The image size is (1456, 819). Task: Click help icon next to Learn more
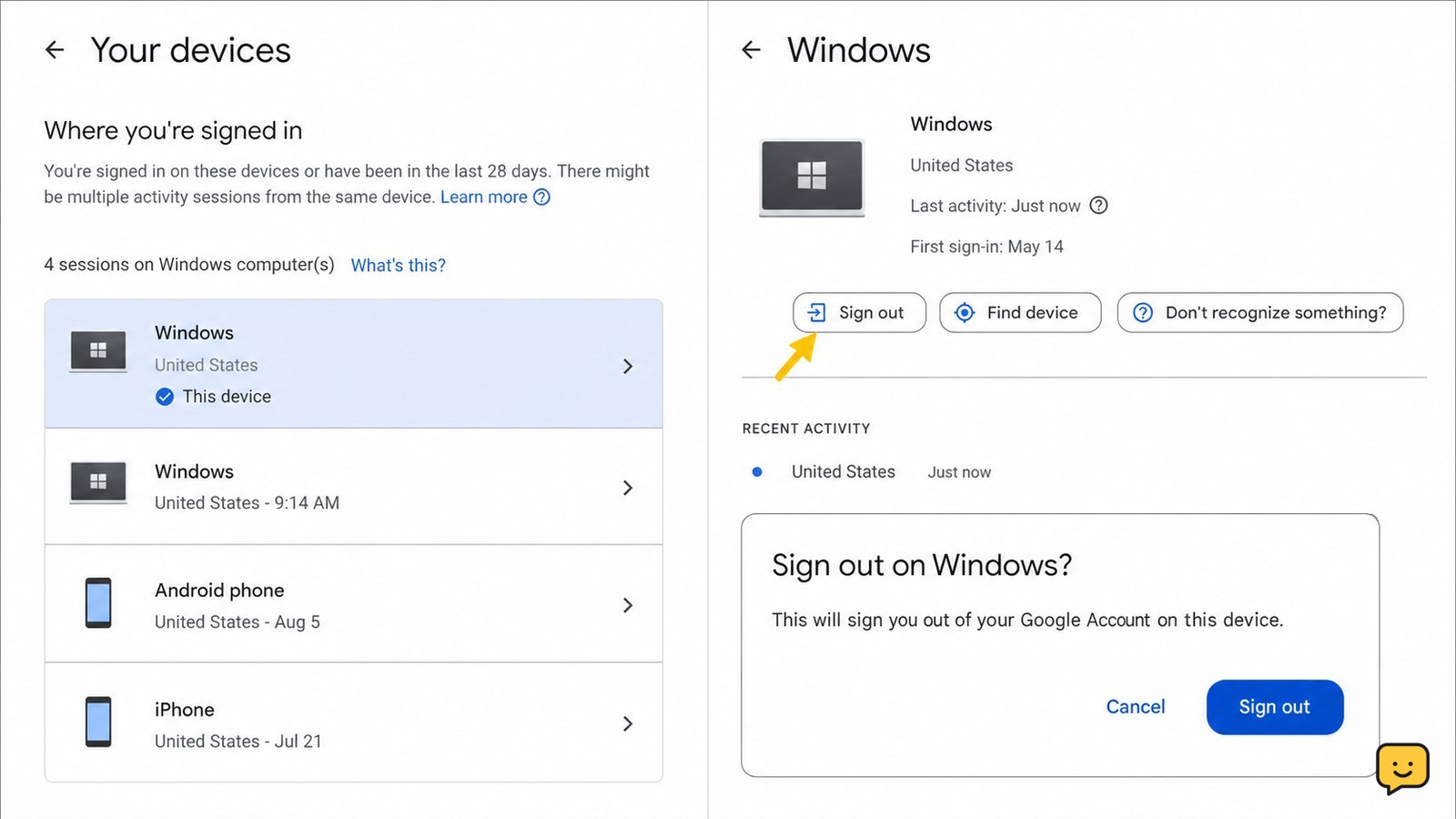click(541, 197)
